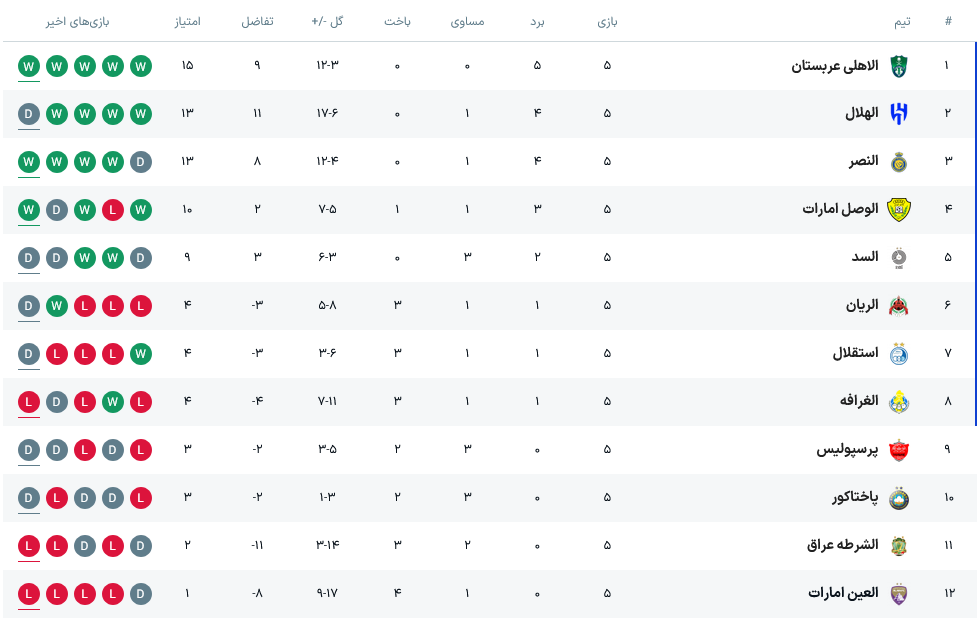
Task: Click the gray D badge in Al-Ain's row
Action: (x=141, y=594)
